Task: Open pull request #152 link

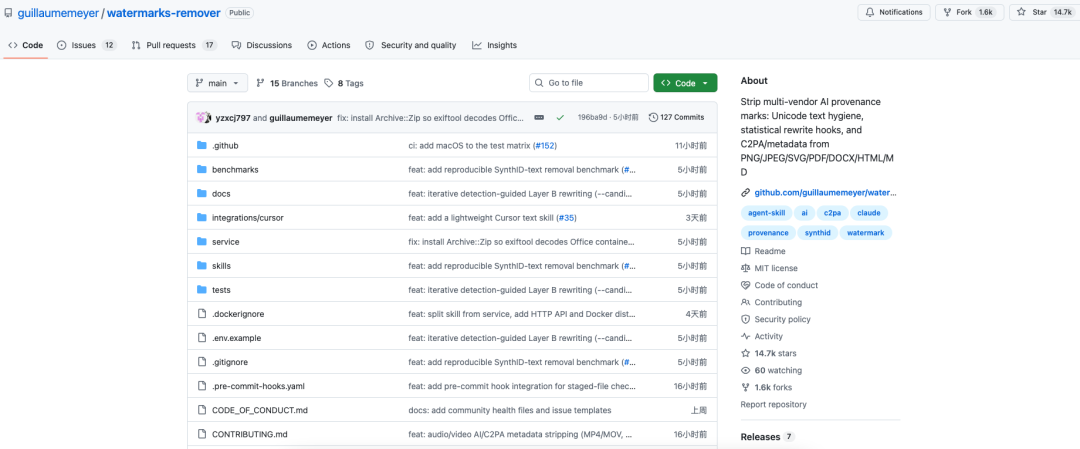Action: click(x=545, y=145)
